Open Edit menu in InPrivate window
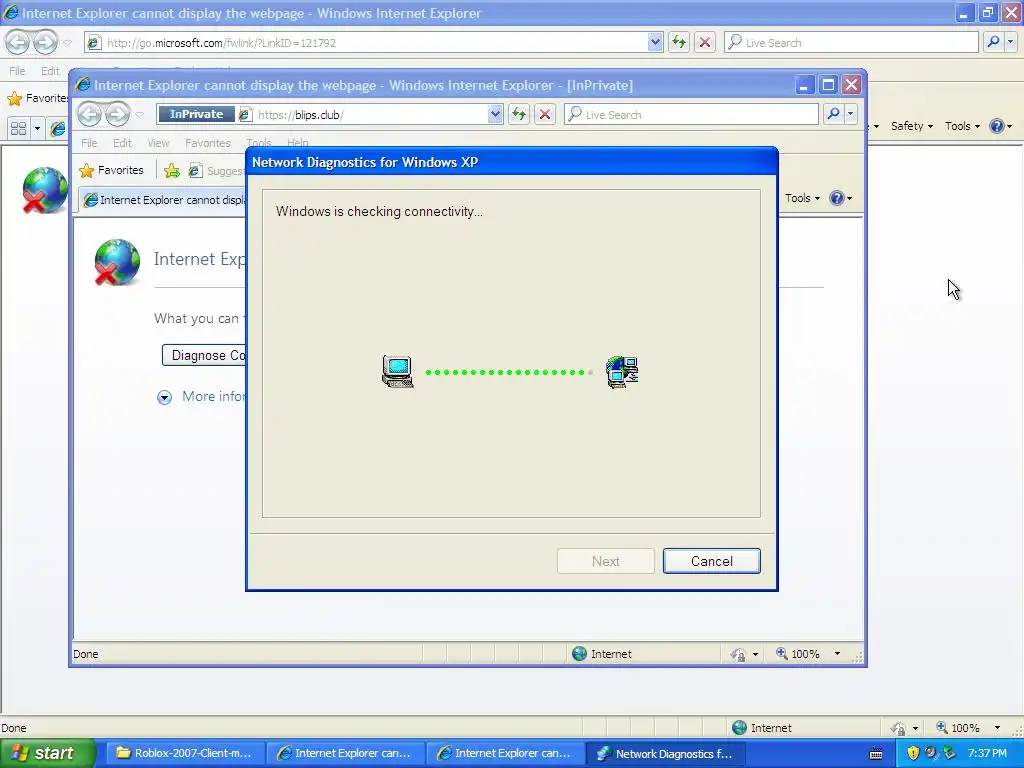Viewport: 1024px width, 768px height. tap(122, 143)
